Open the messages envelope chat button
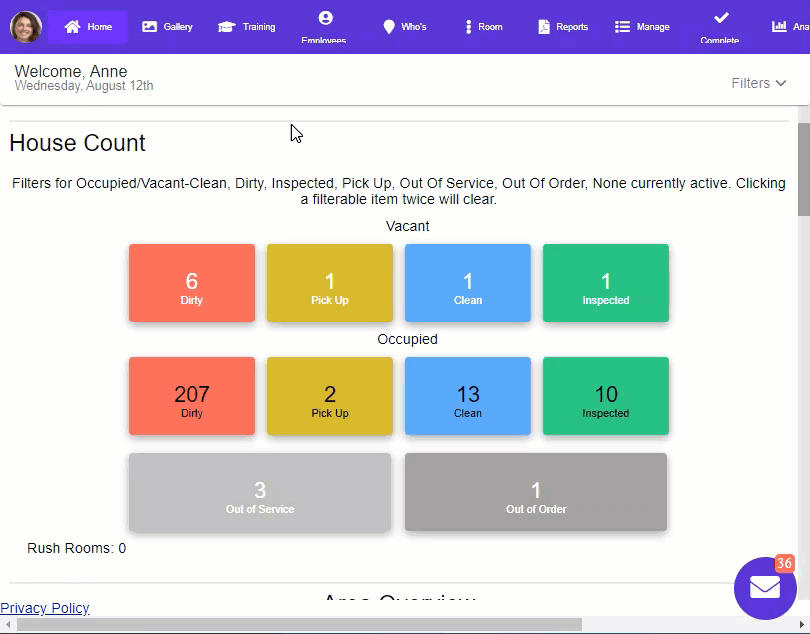This screenshot has width=810, height=634. (765, 588)
